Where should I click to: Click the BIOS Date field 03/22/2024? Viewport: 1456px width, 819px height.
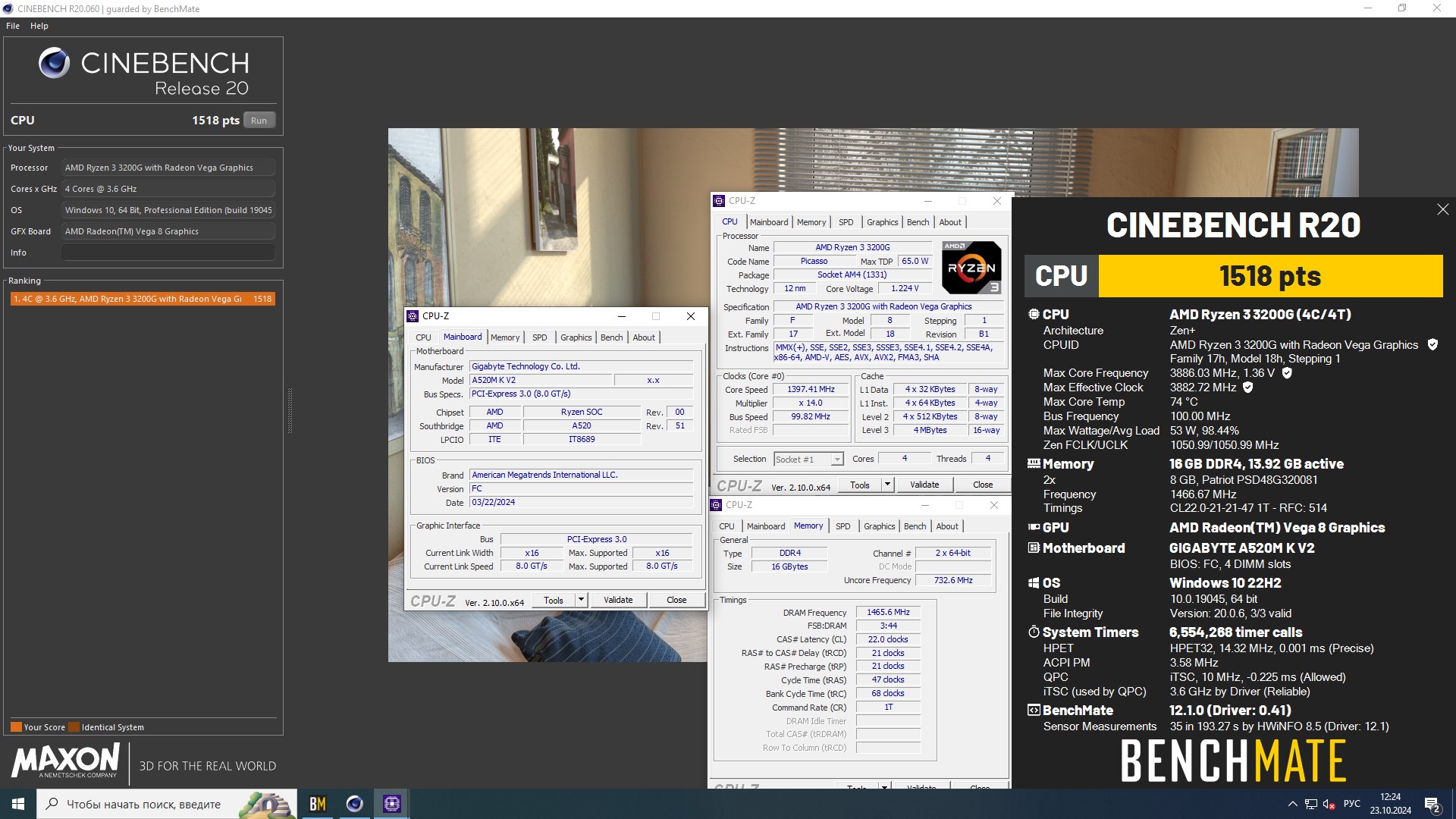[x=581, y=502]
